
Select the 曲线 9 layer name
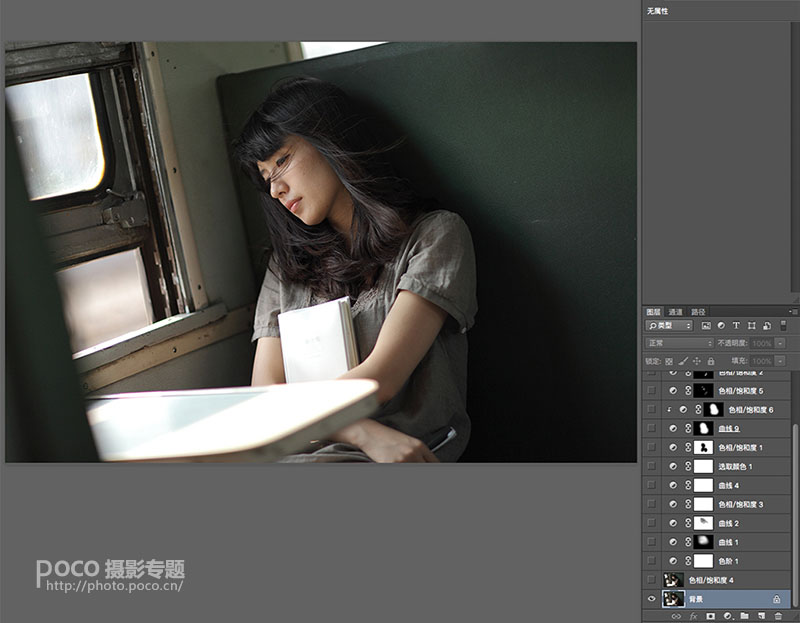point(729,429)
